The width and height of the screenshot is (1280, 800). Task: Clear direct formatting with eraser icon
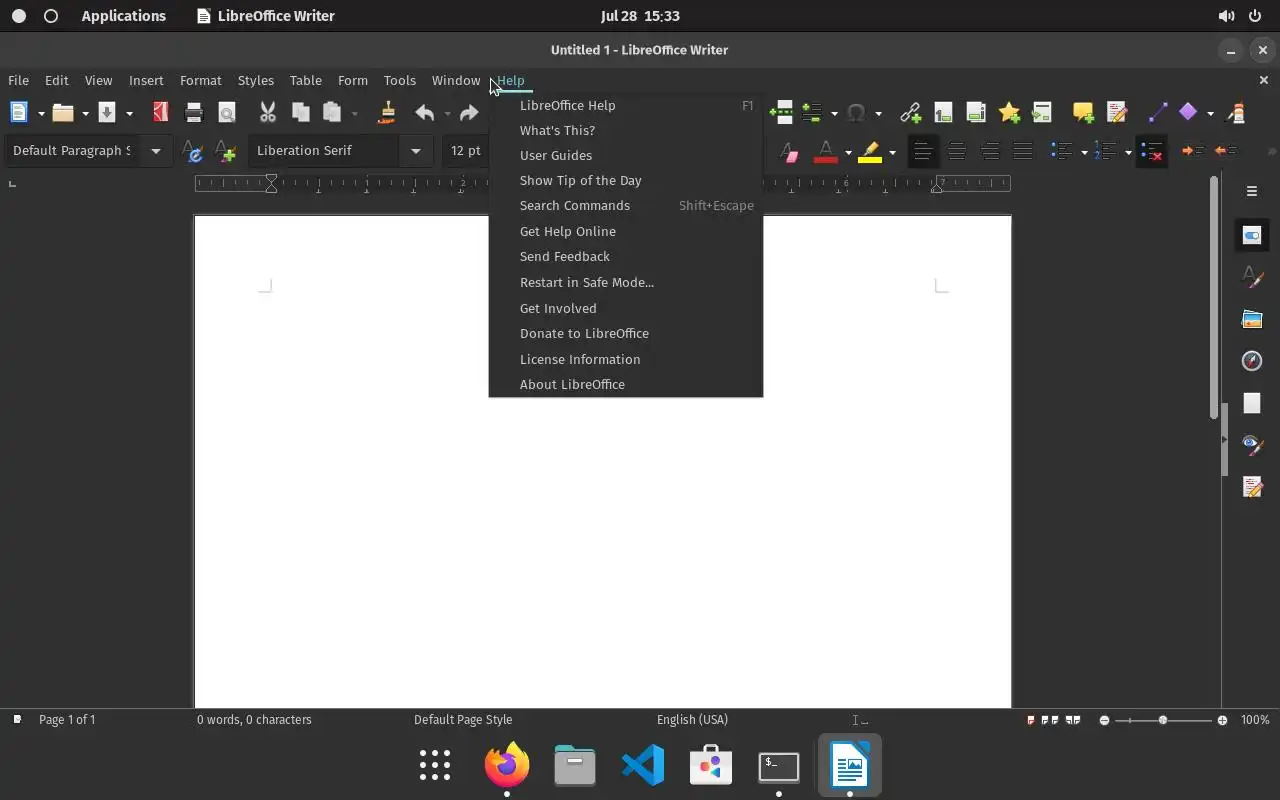pyautogui.click(x=790, y=152)
